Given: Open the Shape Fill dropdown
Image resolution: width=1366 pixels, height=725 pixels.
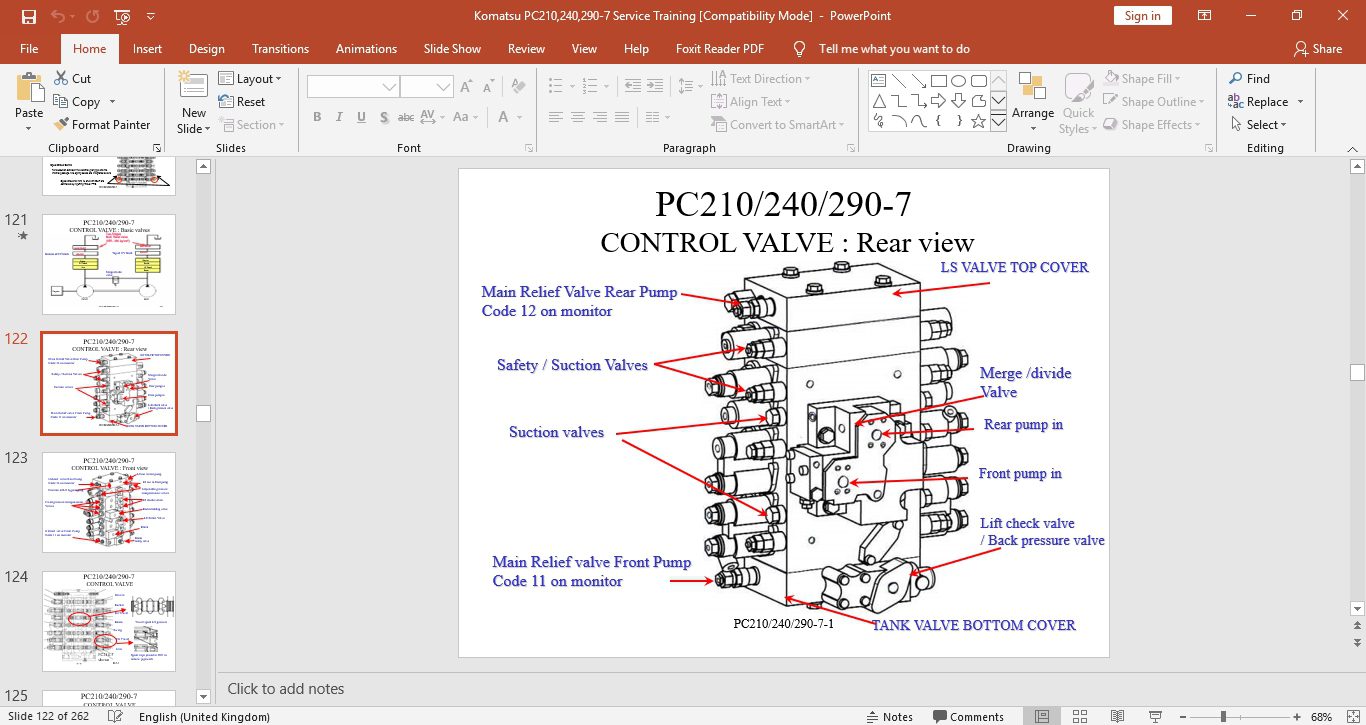Looking at the screenshot, I should click(x=1143, y=78).
